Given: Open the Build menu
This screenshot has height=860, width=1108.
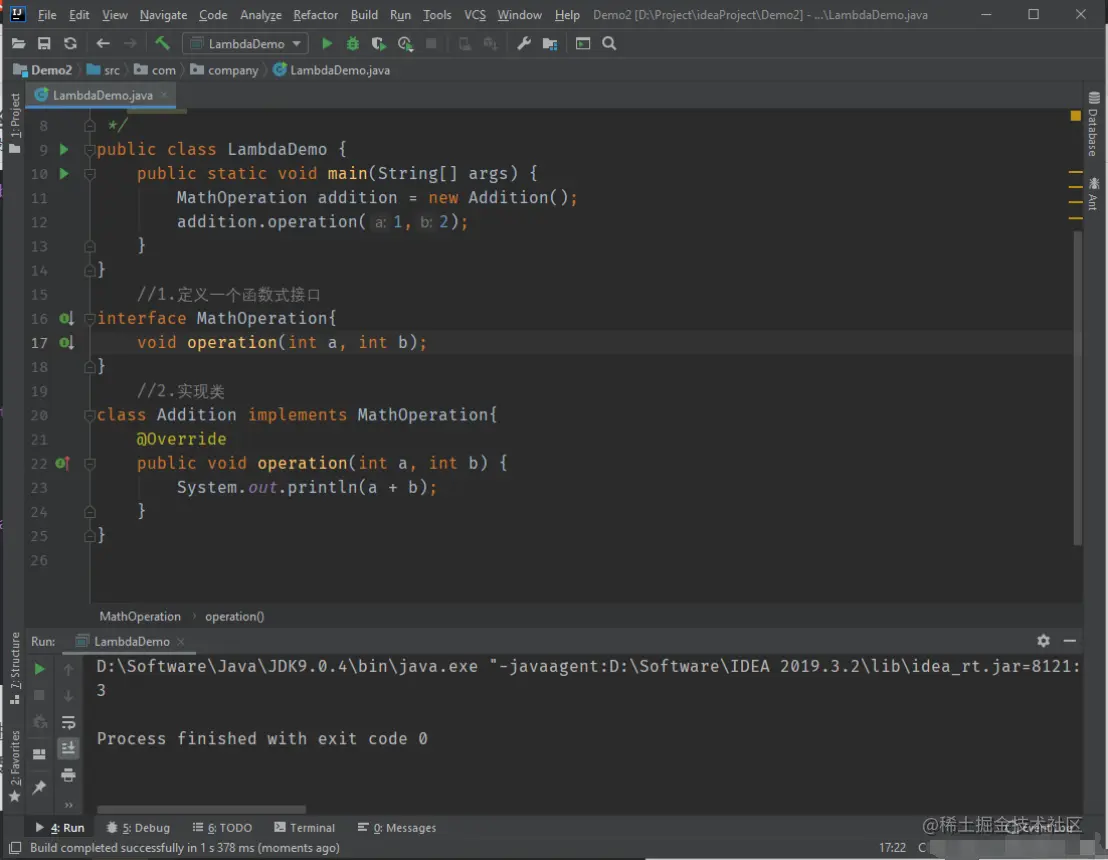Looking at the screenshot, I should coord(364,15).
